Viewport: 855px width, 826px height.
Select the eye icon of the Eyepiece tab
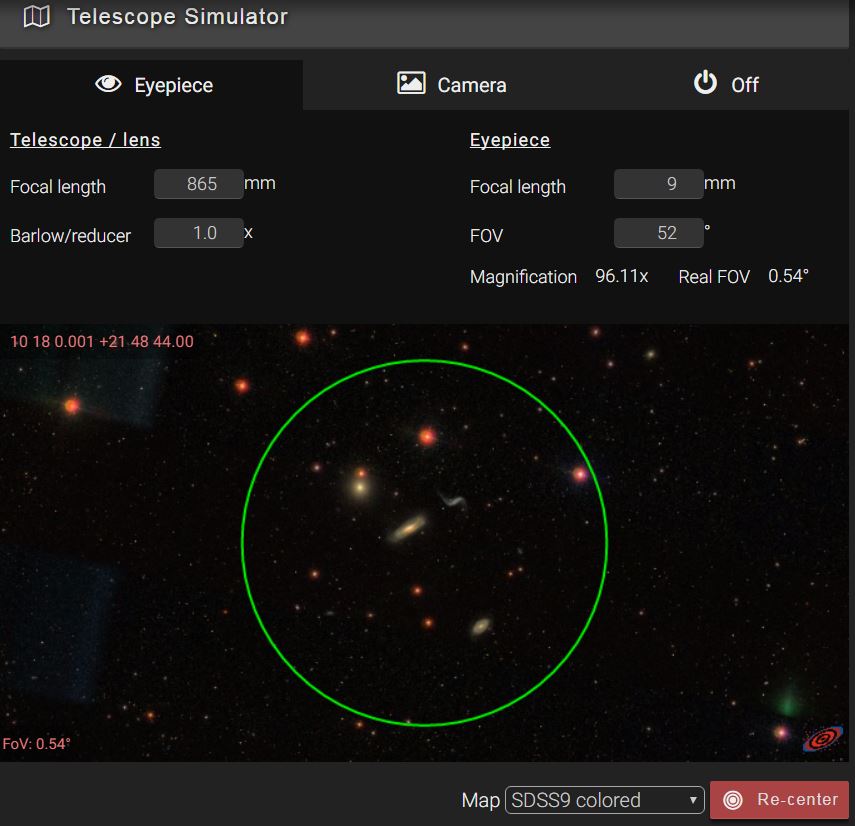[108, 84]
